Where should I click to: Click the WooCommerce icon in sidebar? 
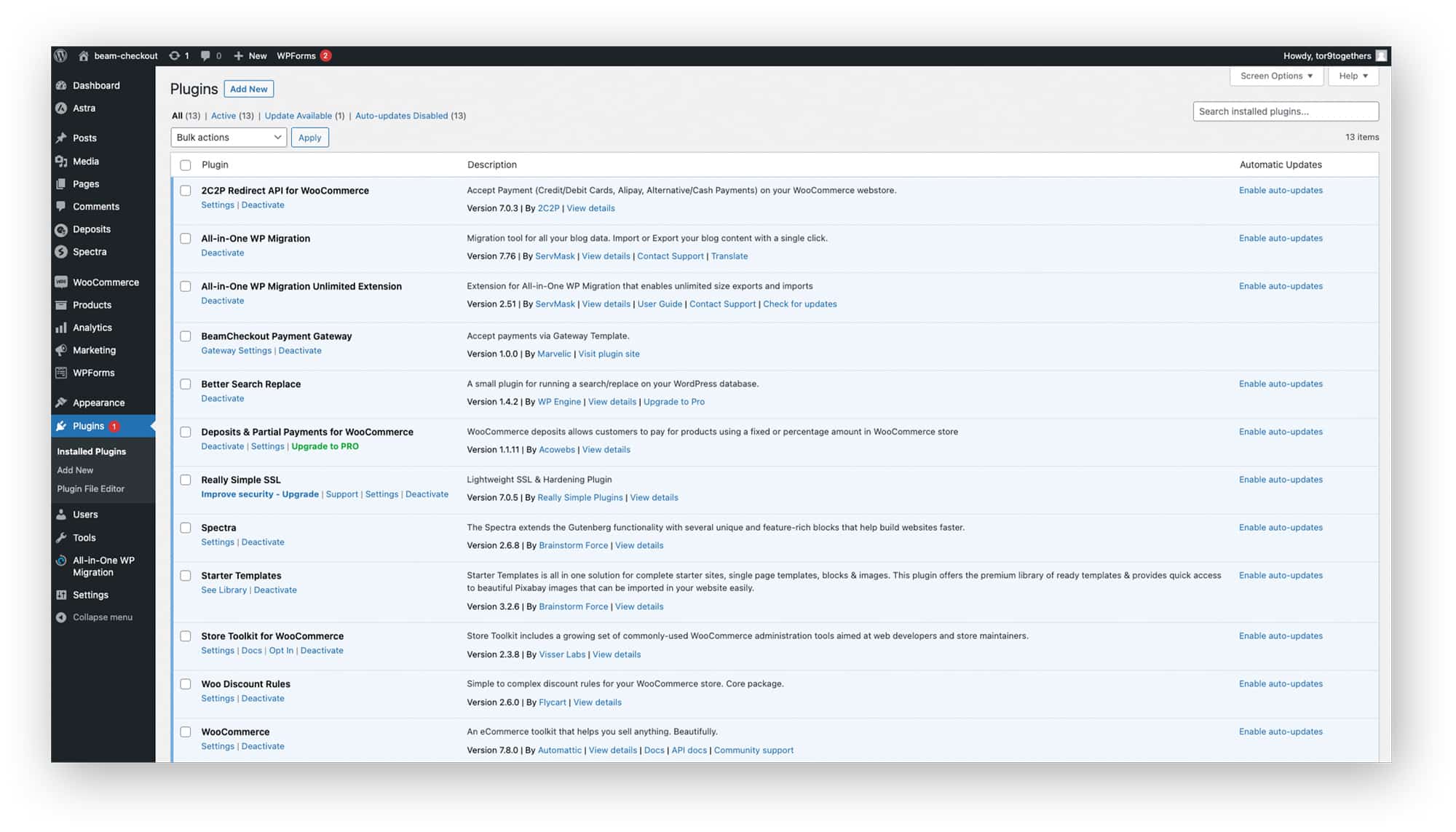coord(61,282)
